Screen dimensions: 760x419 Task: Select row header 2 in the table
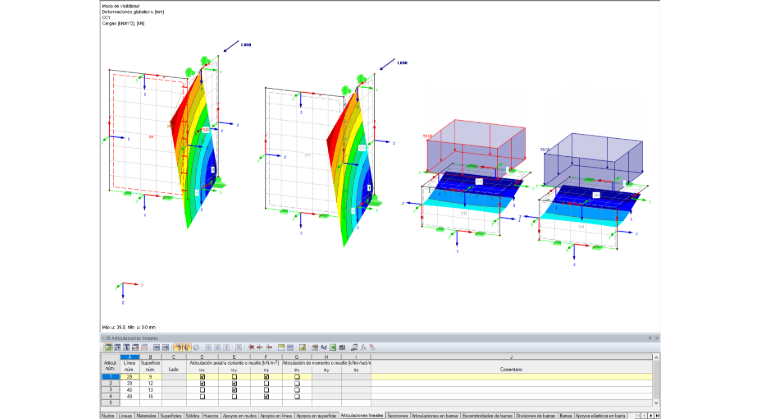point(111,383)
